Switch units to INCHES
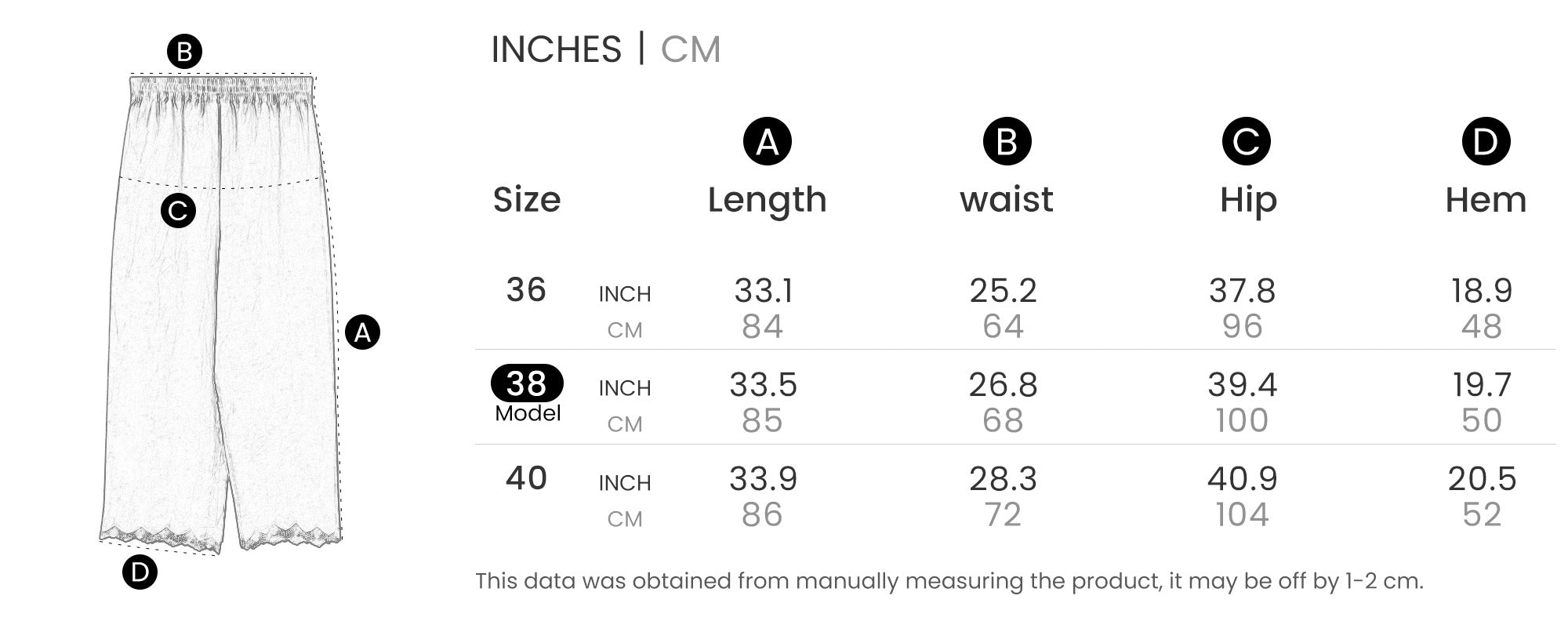Viewport: 1568px width, 632px height. tap(556, 49)
